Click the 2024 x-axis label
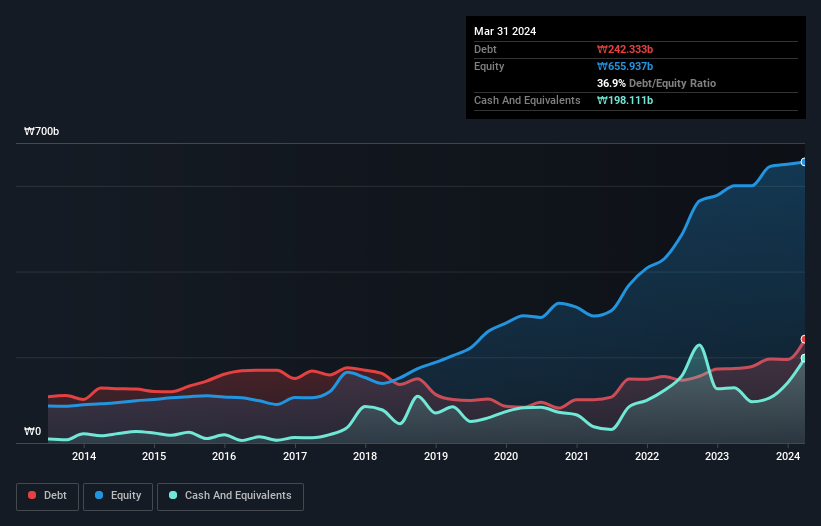The height and width of the screenshot is (526, 821). click(787, 456)
